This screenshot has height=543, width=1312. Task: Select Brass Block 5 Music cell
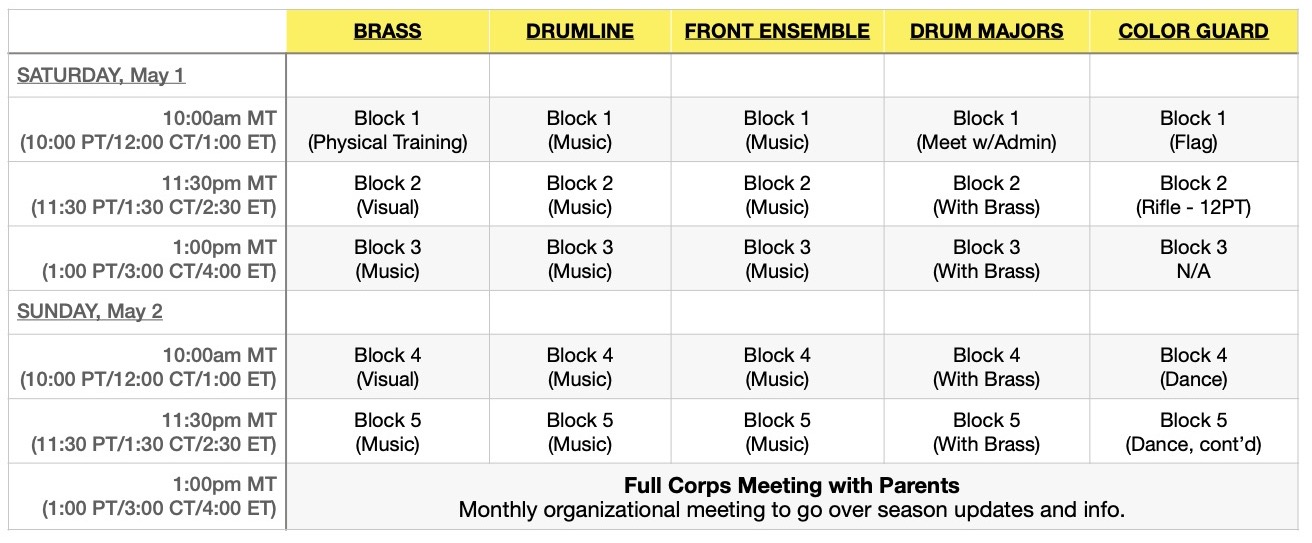(387, 432)
